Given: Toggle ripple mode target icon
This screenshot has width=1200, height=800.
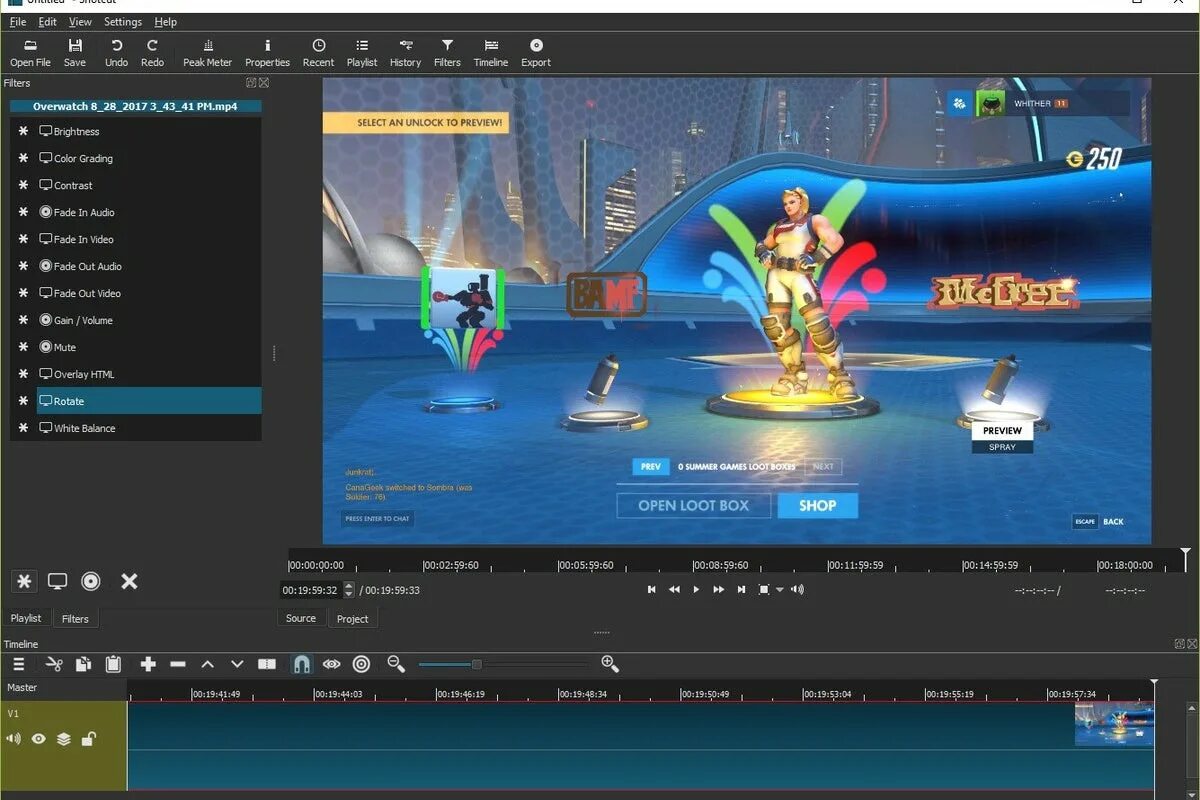Looking at the screenshot, I should click(x=362, y=664).
